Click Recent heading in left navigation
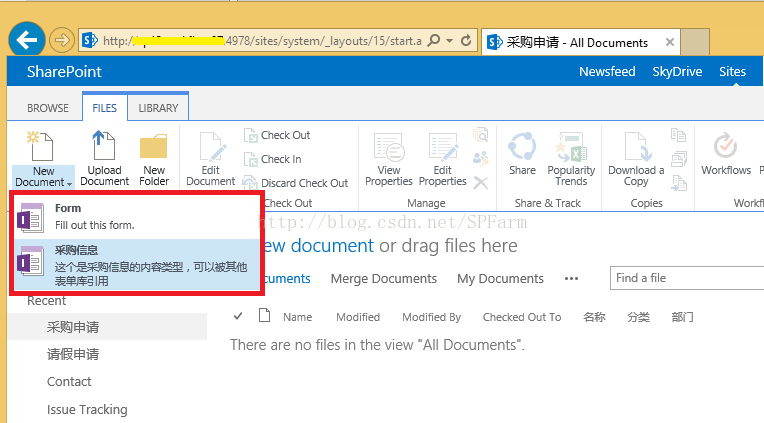Image resolution: width=764 pixels, height=423 pixels. pos(46,301)
